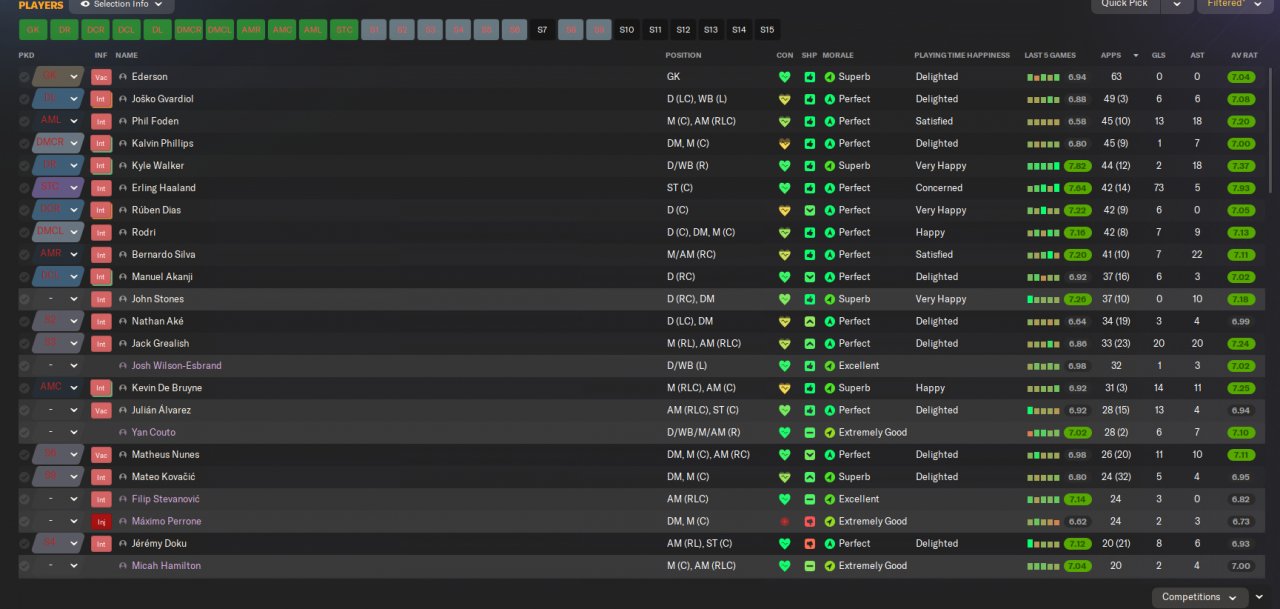The image size is (1280, 609).
Task: Click Kalvin Phillips' condition heart icon
Action: [784, 144]
